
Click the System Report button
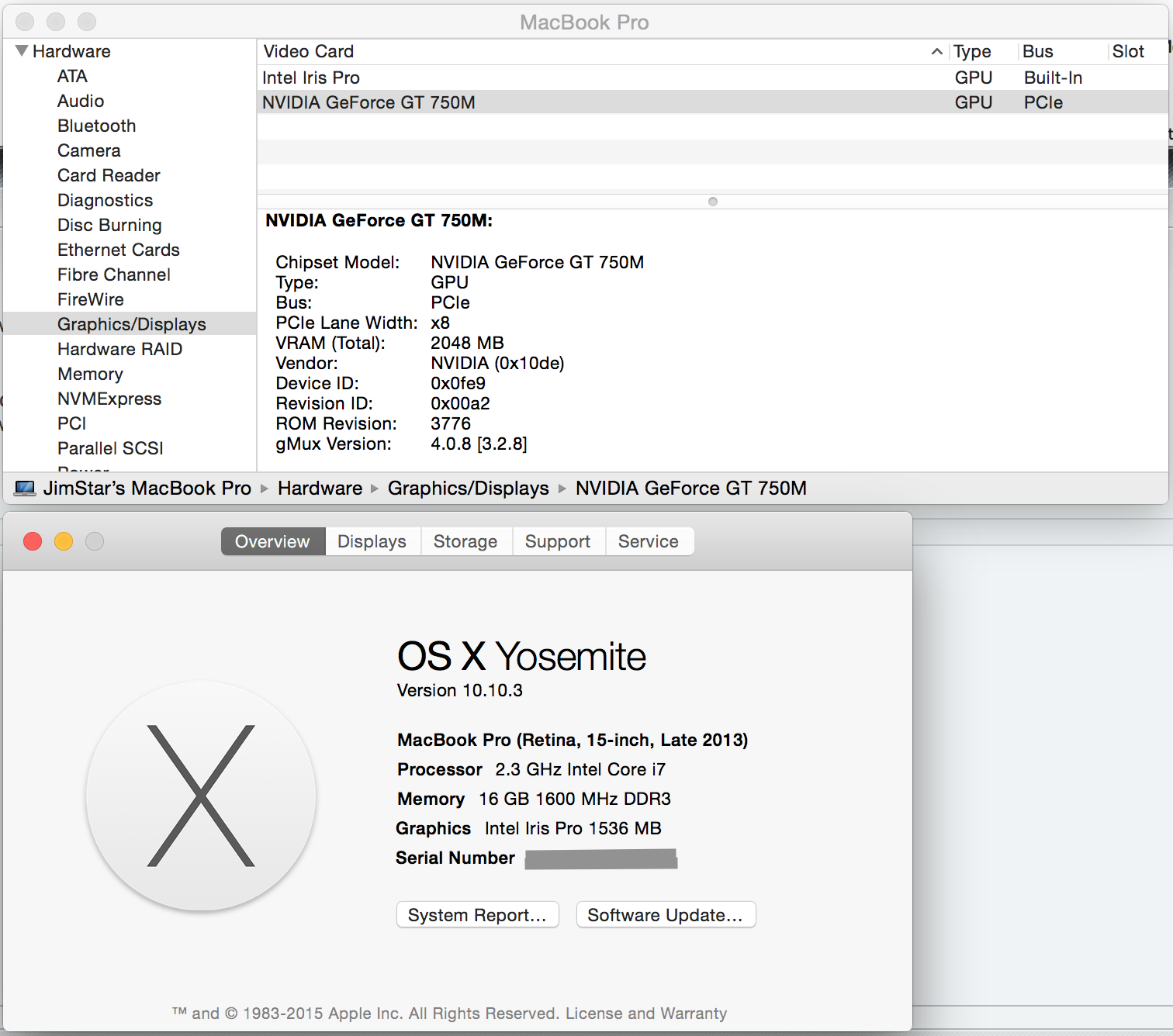tap(477, 915)
